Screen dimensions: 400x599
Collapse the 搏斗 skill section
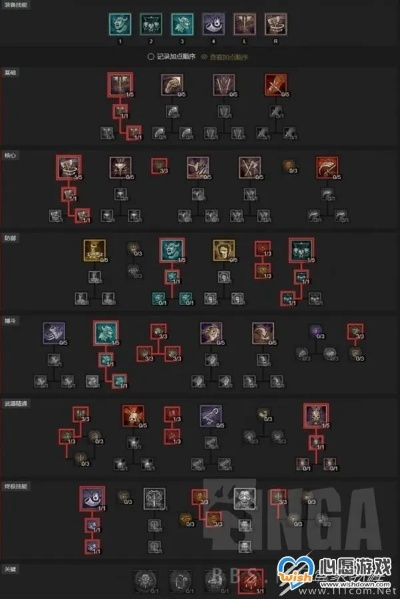point(10,321)
